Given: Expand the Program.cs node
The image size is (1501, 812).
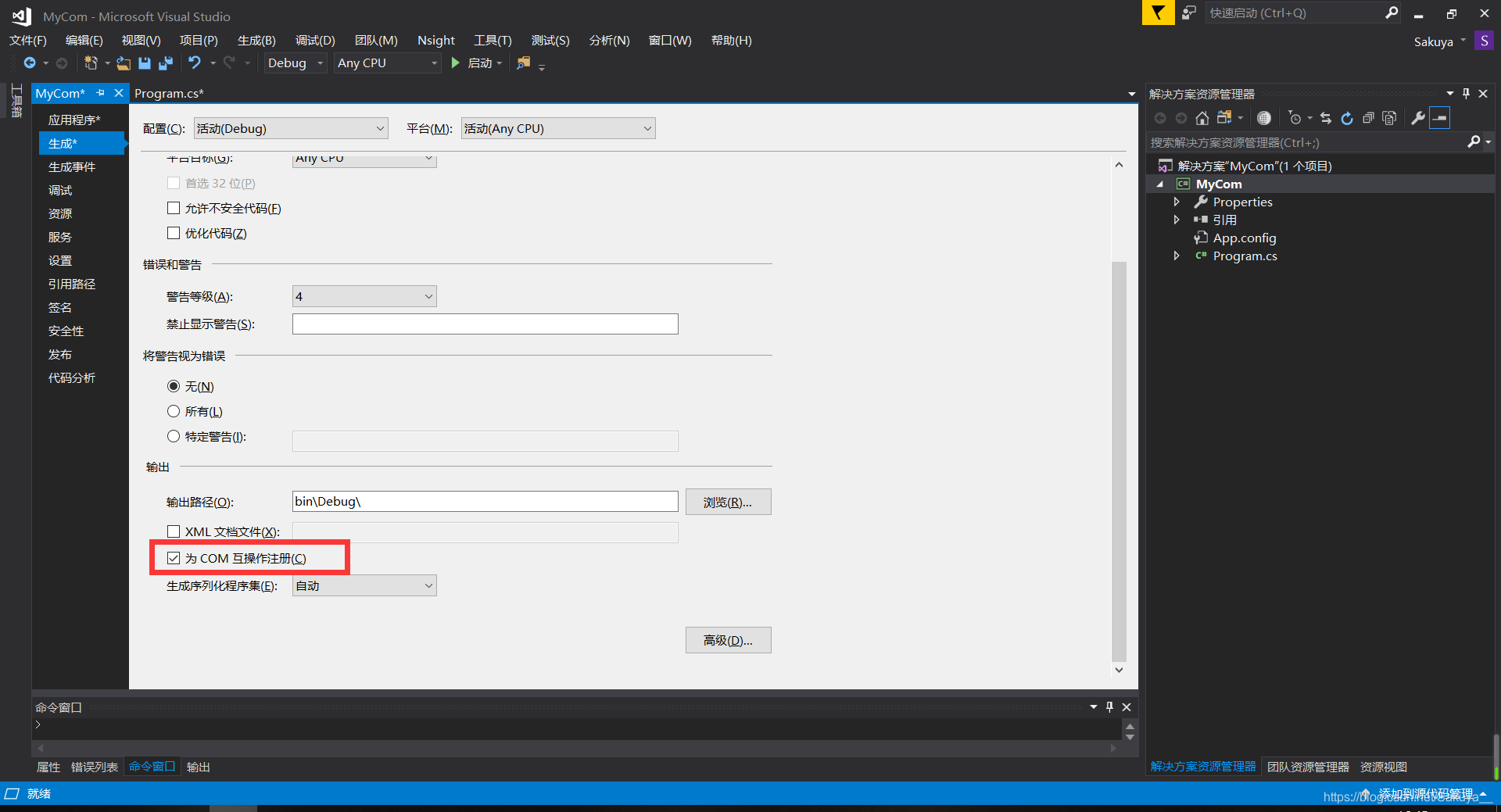Looking at the screenshot, I should coord(1177,256).
